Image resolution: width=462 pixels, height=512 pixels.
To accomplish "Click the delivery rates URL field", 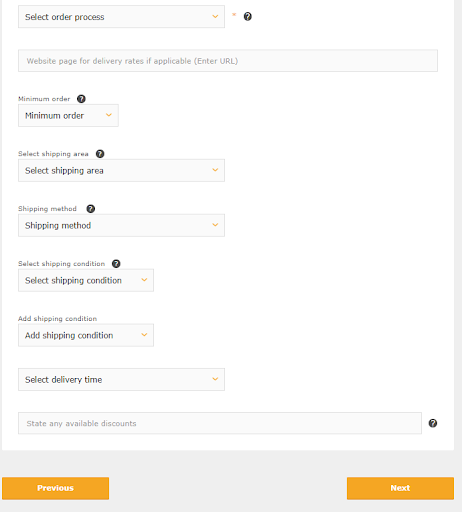I will coord(228,61).
